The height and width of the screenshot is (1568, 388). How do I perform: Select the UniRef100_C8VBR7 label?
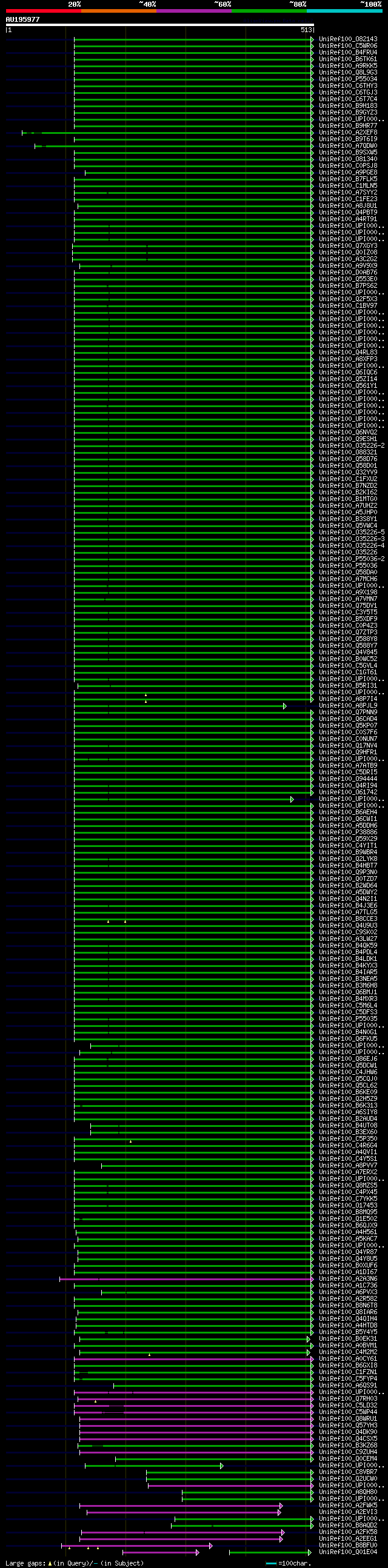tap(348, 1472)
